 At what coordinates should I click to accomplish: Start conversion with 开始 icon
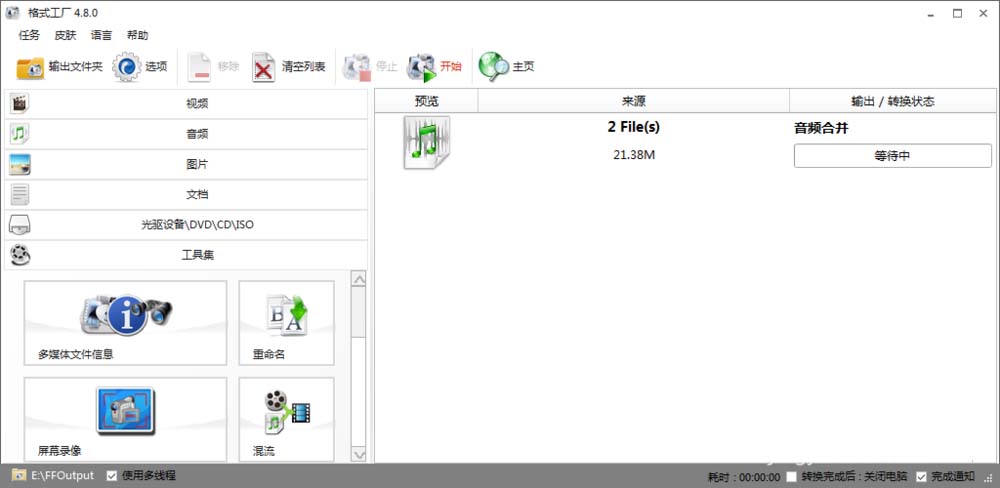pos(421,67)
